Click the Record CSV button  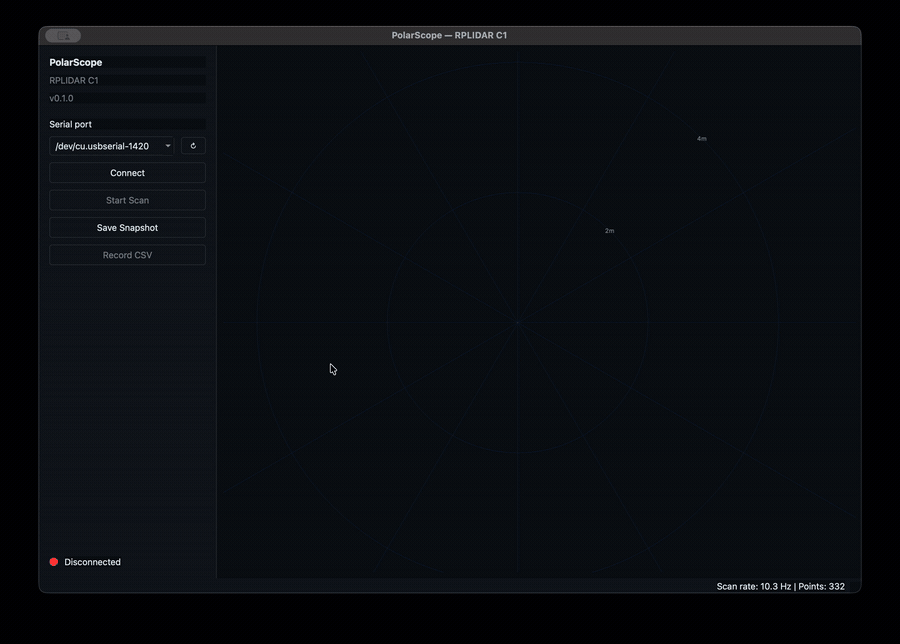tap(127, 255)
